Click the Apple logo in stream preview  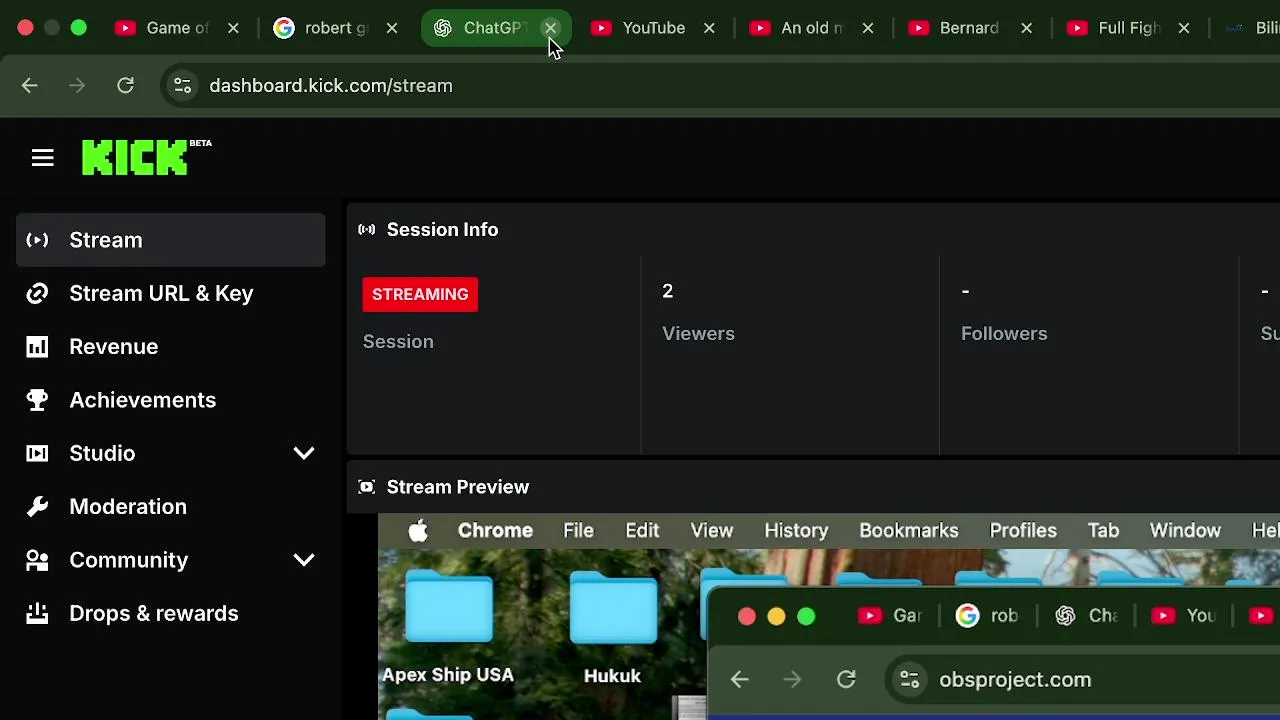(418, 531)
